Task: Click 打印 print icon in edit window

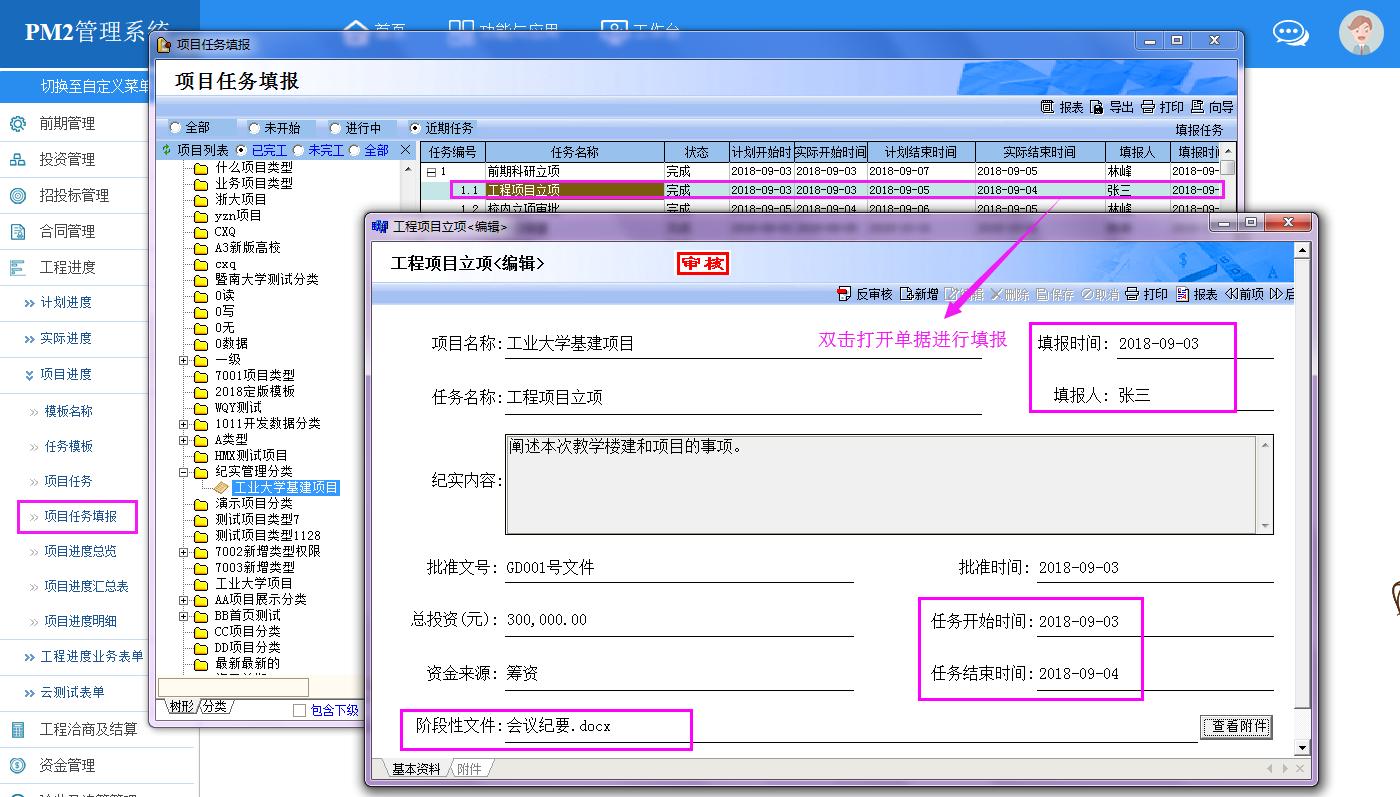Action: [1132, 294]
